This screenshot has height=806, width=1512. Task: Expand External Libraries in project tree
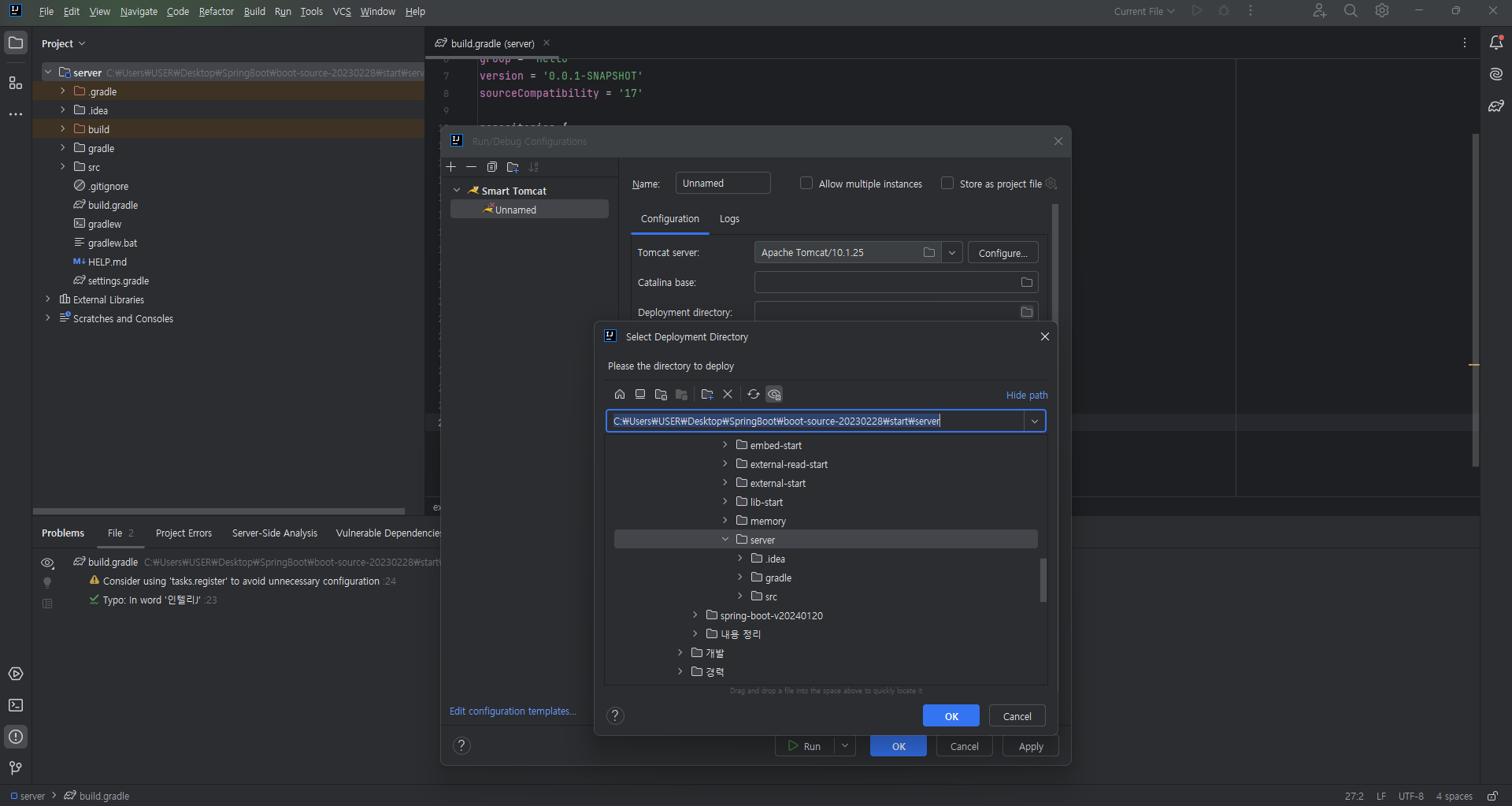(x=48, y=299)
